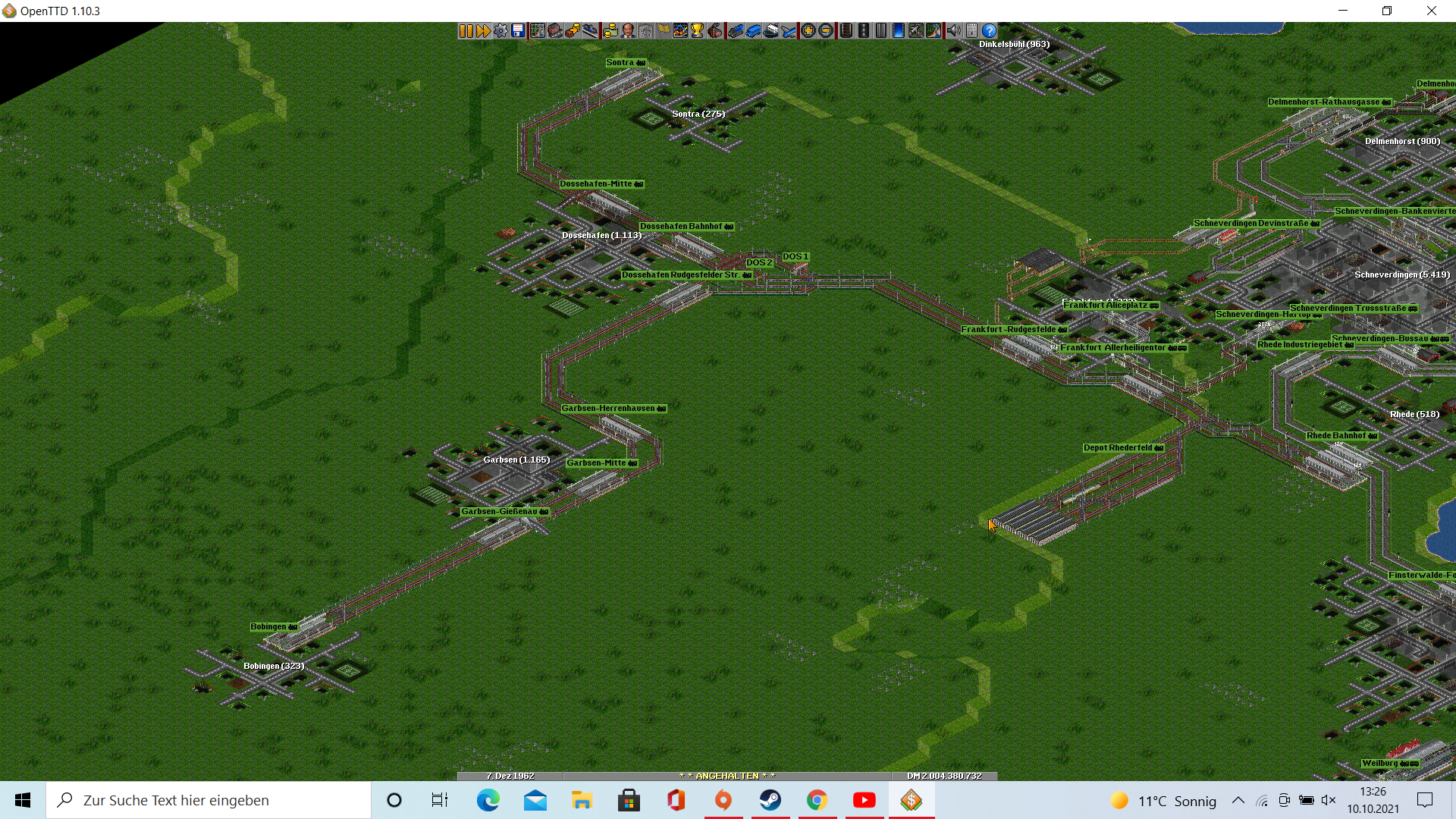Show the list of aircraft
The width and height of the screenshot is (1456, 819).
click(789, 31)
